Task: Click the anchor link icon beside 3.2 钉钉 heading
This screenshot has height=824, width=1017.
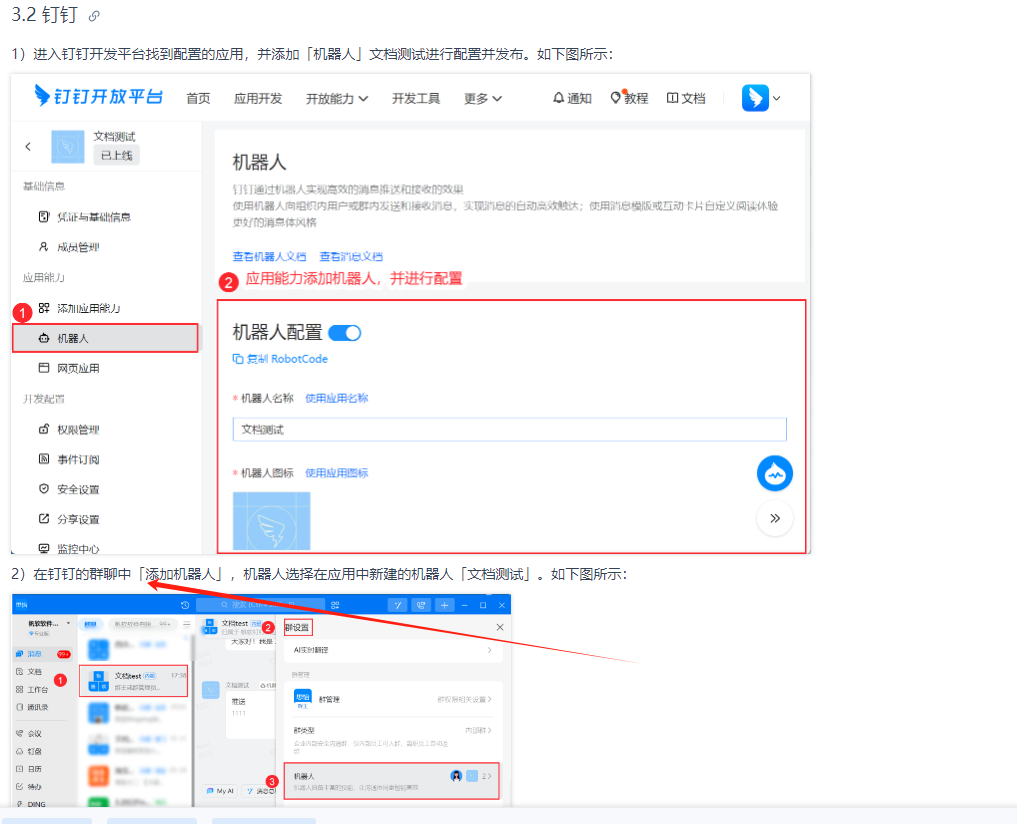Action: click(x=94, y=16)
